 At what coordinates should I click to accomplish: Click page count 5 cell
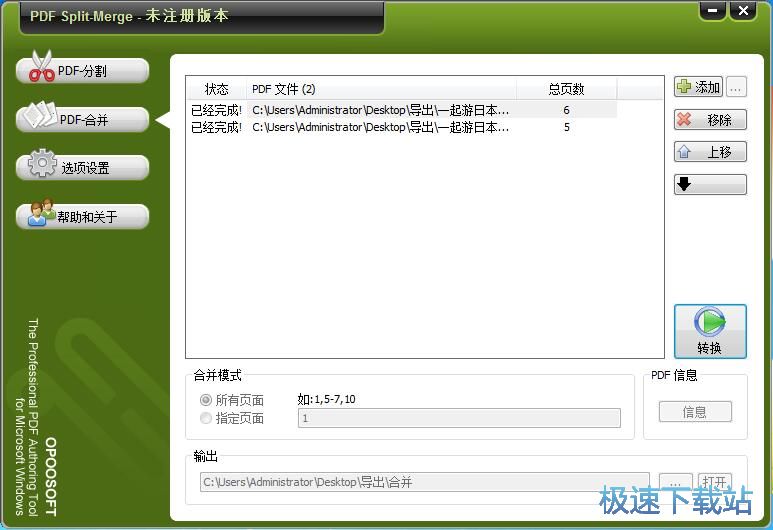[566, 127]
